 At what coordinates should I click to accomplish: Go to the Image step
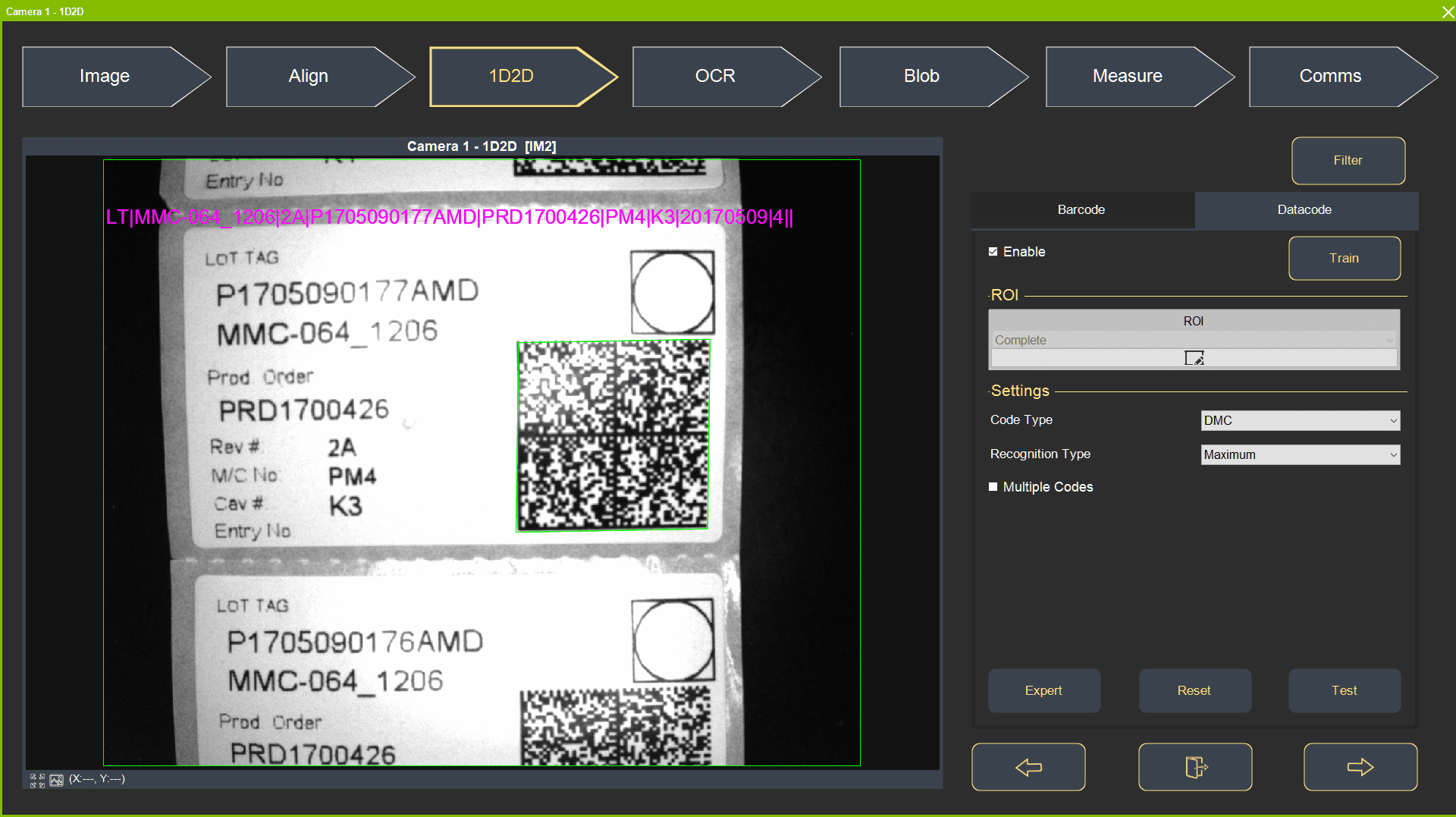point(116,77)
